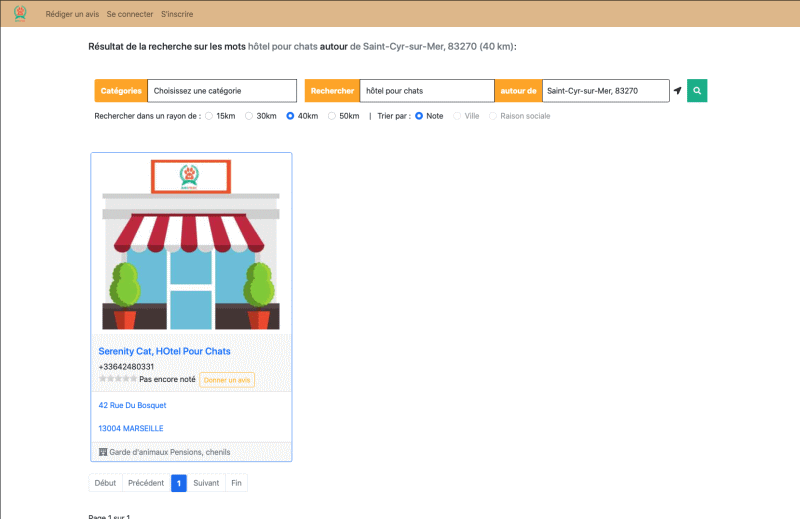
Task: Sort results by Note
Action: pyautogui.click(x=419, y=116)
